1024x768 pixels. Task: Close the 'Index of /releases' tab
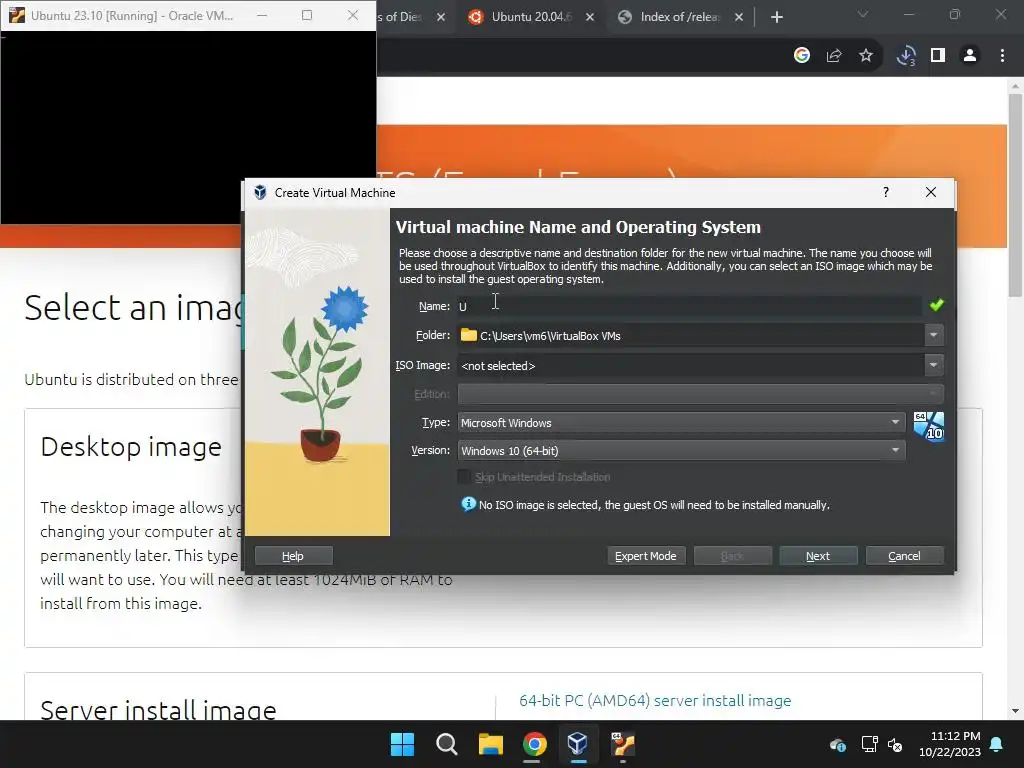tap(739, 17)
